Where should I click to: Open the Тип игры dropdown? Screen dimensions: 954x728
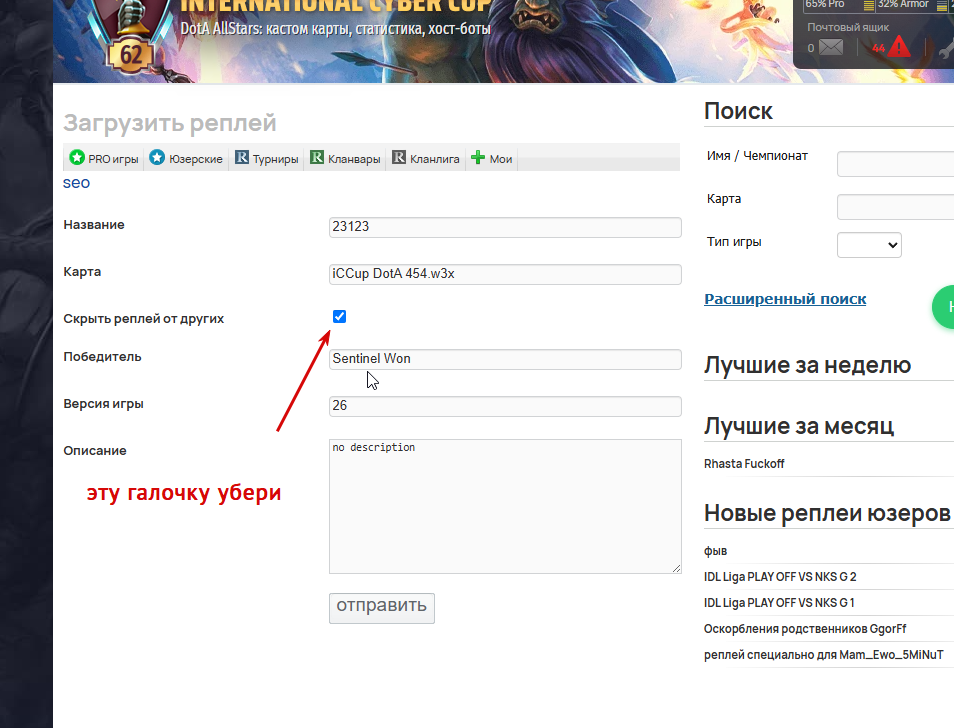pyautogui.click(x=869, y=244)
